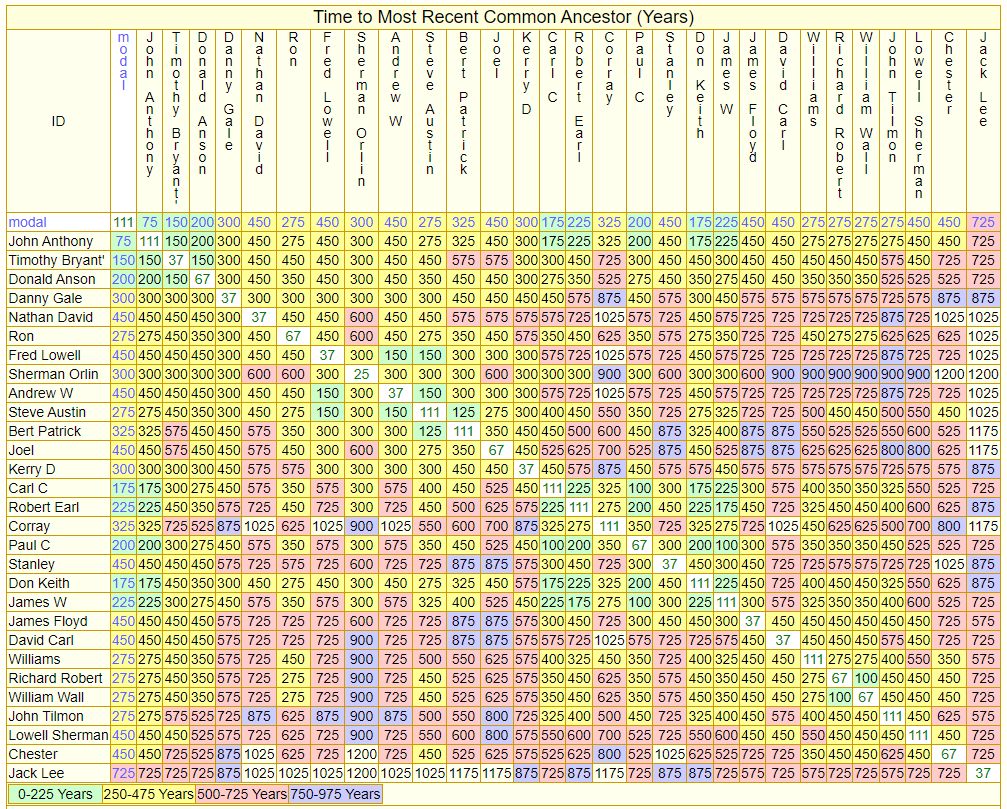Viewport: 1007px width, 809px height.
Task: Click the 67 cell in the Ron row
Action: coord(293,336)
